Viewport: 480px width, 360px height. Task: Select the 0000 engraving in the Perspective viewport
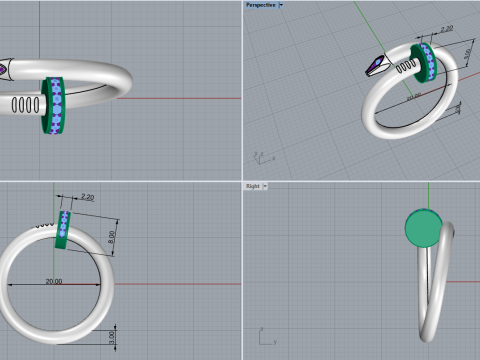point(406,66)
